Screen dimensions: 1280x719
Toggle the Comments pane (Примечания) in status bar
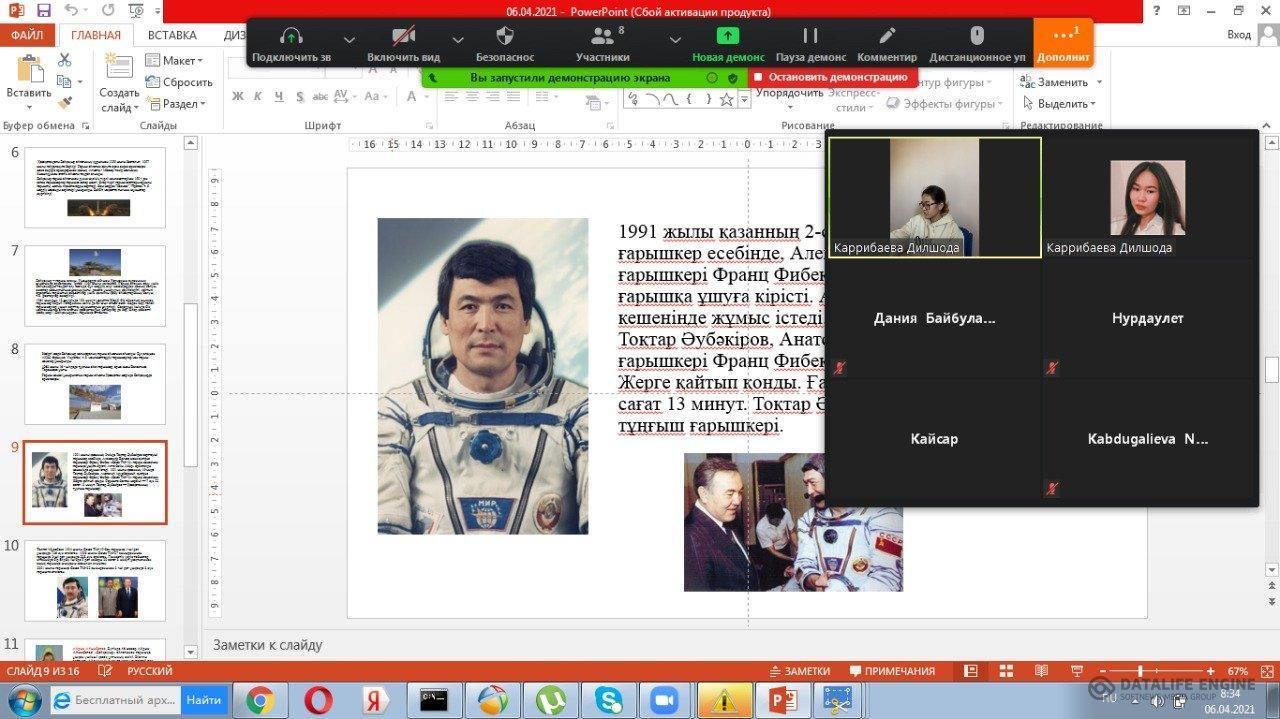[891, 671]
